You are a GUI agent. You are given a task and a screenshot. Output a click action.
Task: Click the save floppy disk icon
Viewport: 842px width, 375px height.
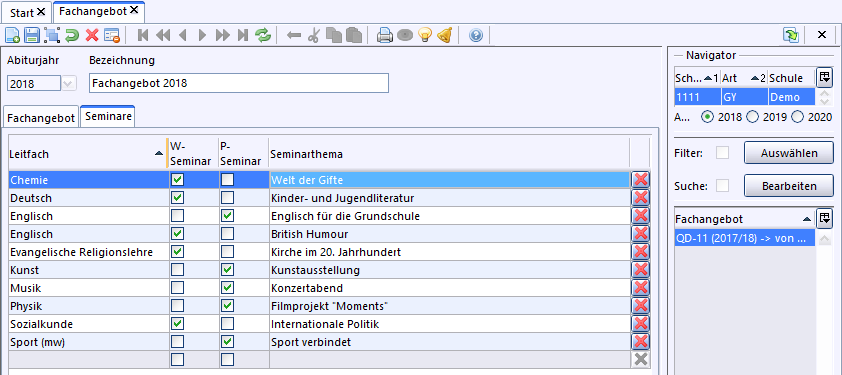coord(32,35)
